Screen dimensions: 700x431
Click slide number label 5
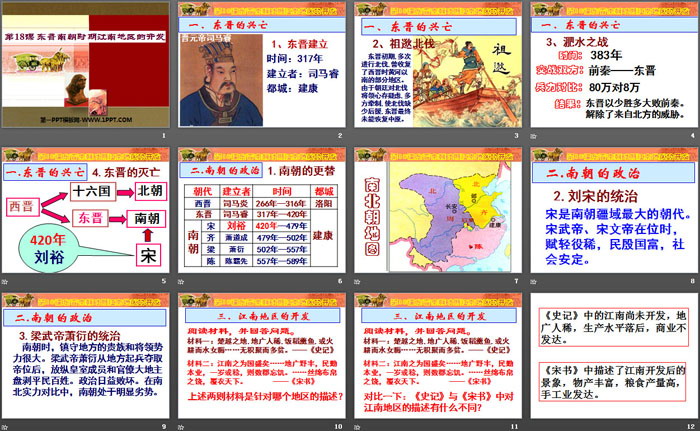point(164,281)
